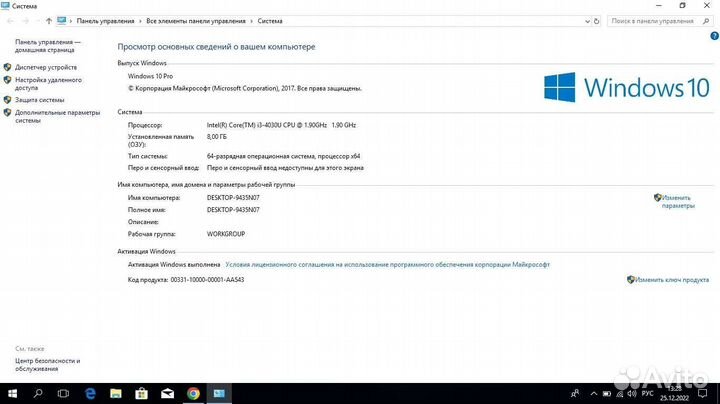Screen dimensions: 720x404
Task: Open the taskbar clock and date
Action: 675,393
